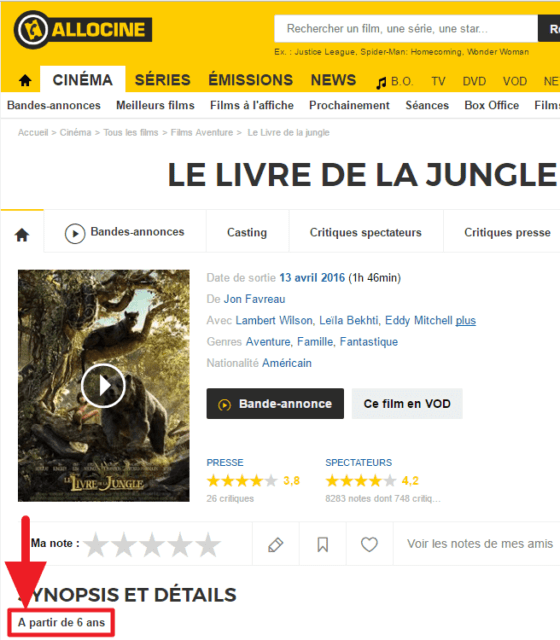Play the trailer from the poster overlay

tap(103, 385)
